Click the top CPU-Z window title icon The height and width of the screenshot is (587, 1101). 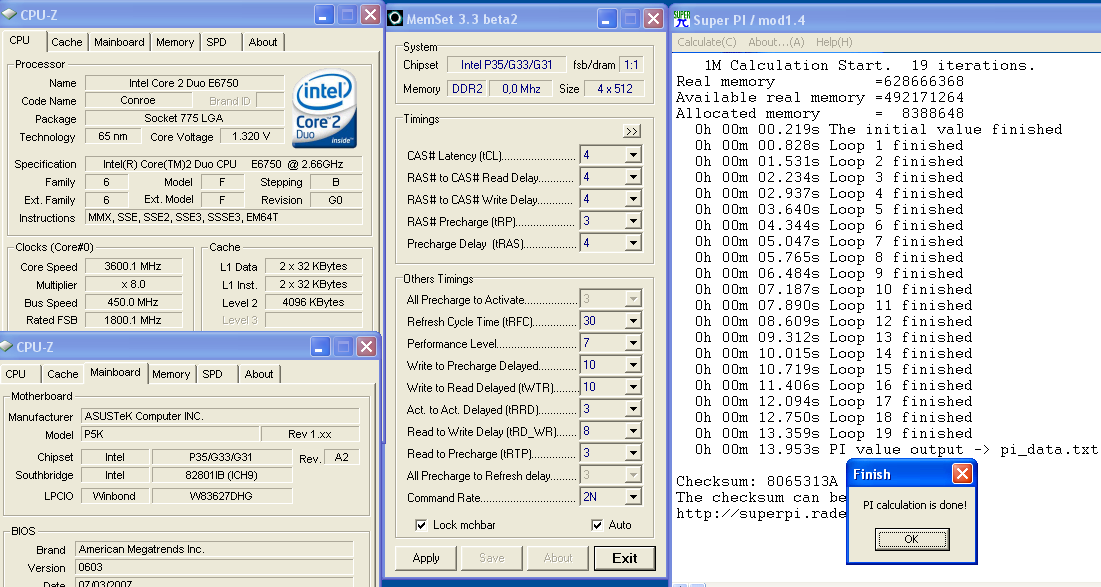click(x=9, y=14)
